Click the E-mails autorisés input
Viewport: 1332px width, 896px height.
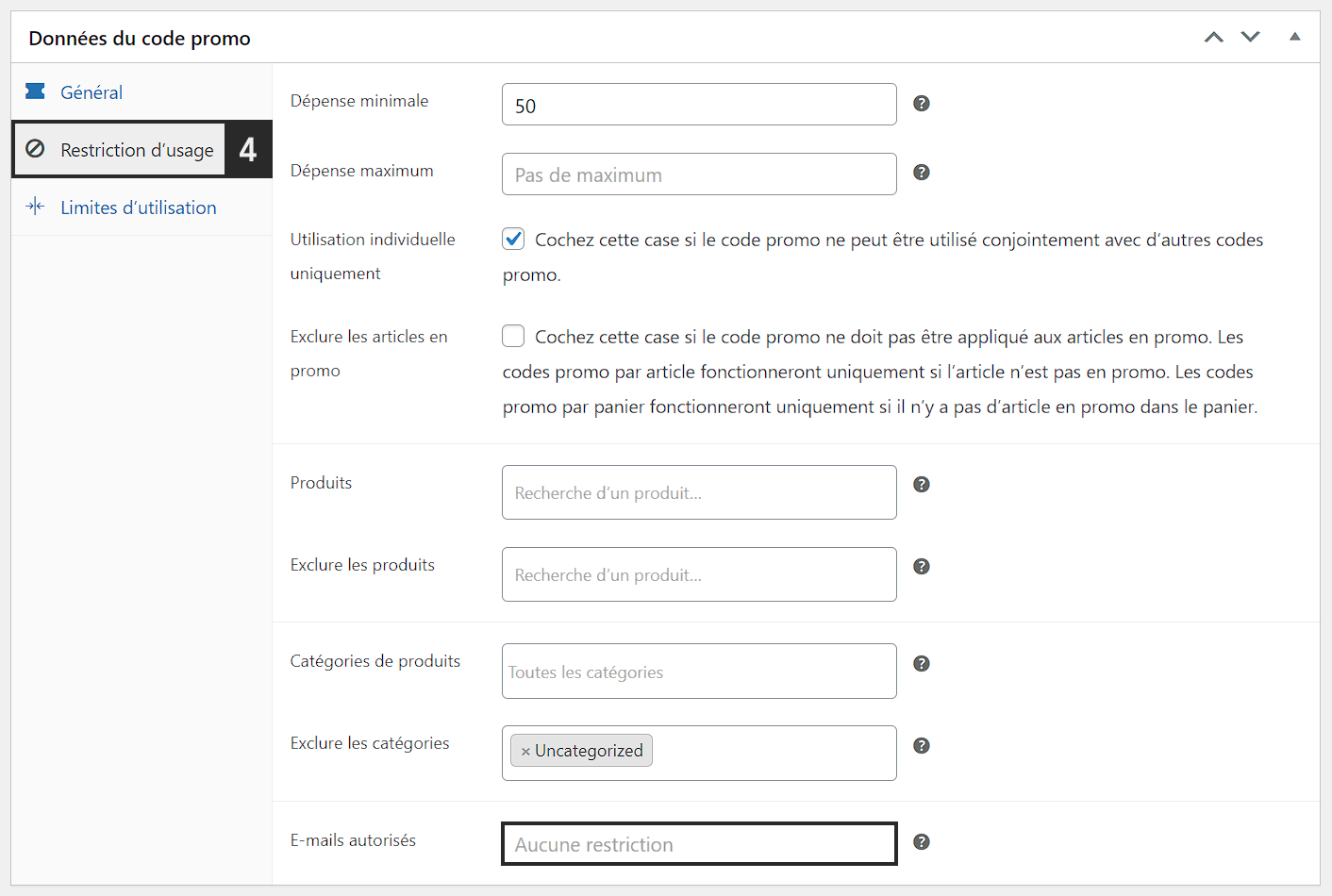pyautogui.click(x=699, y=844)
